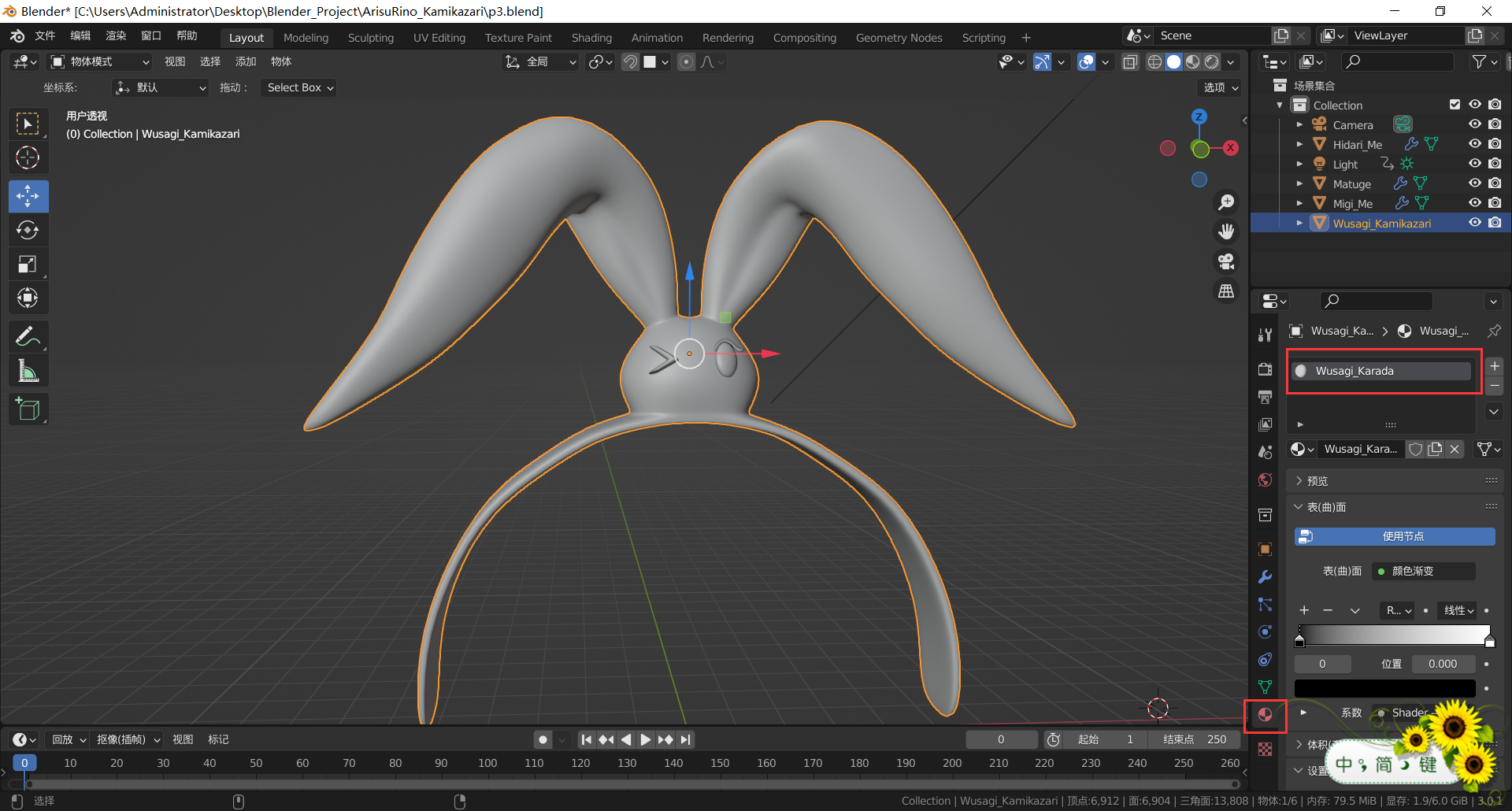1512x811 pixels.
Task: Open the Select Box drag dropdown
Action: click(x=299, y=87)
